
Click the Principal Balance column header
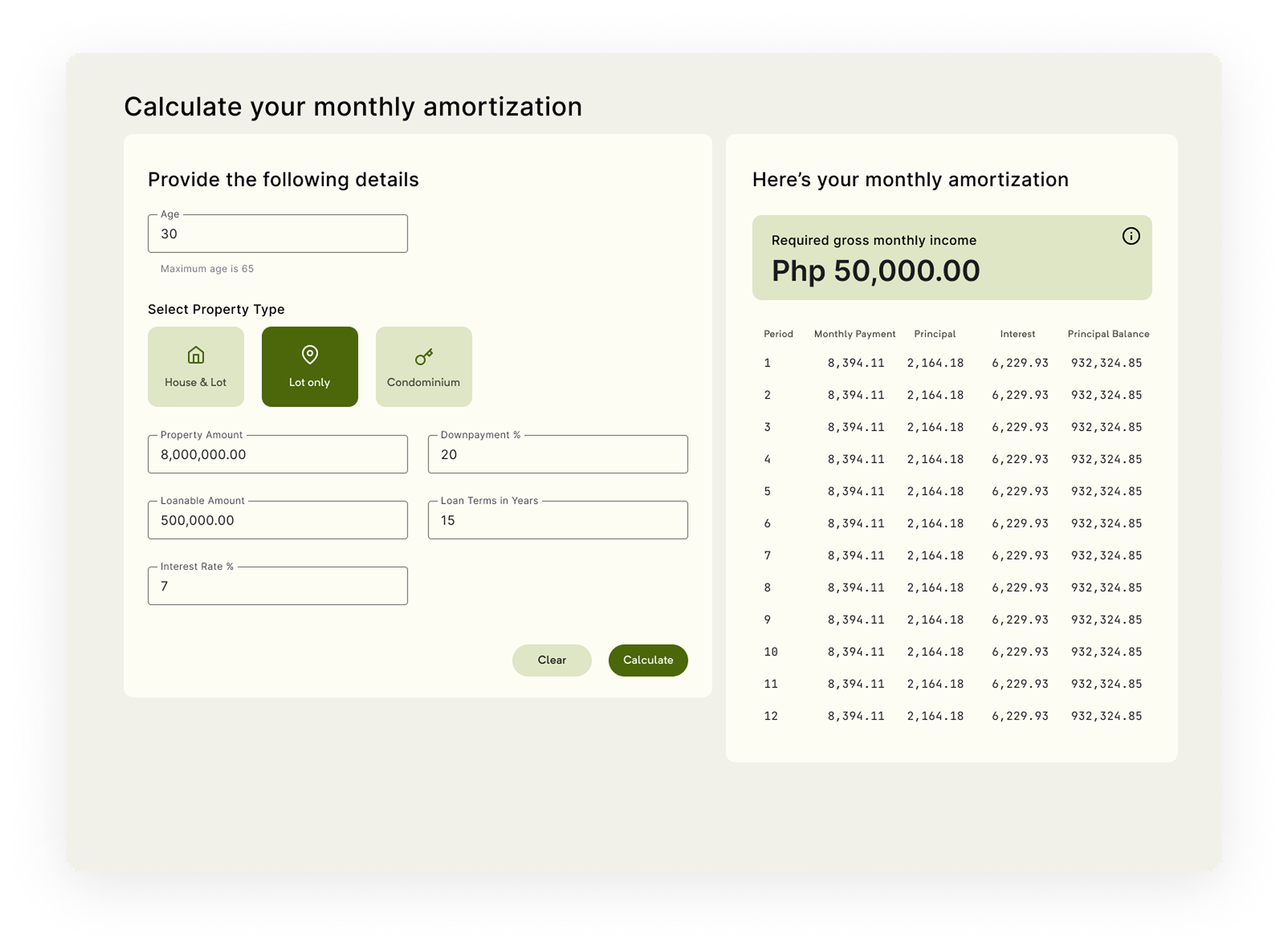tap(1108, 334)
